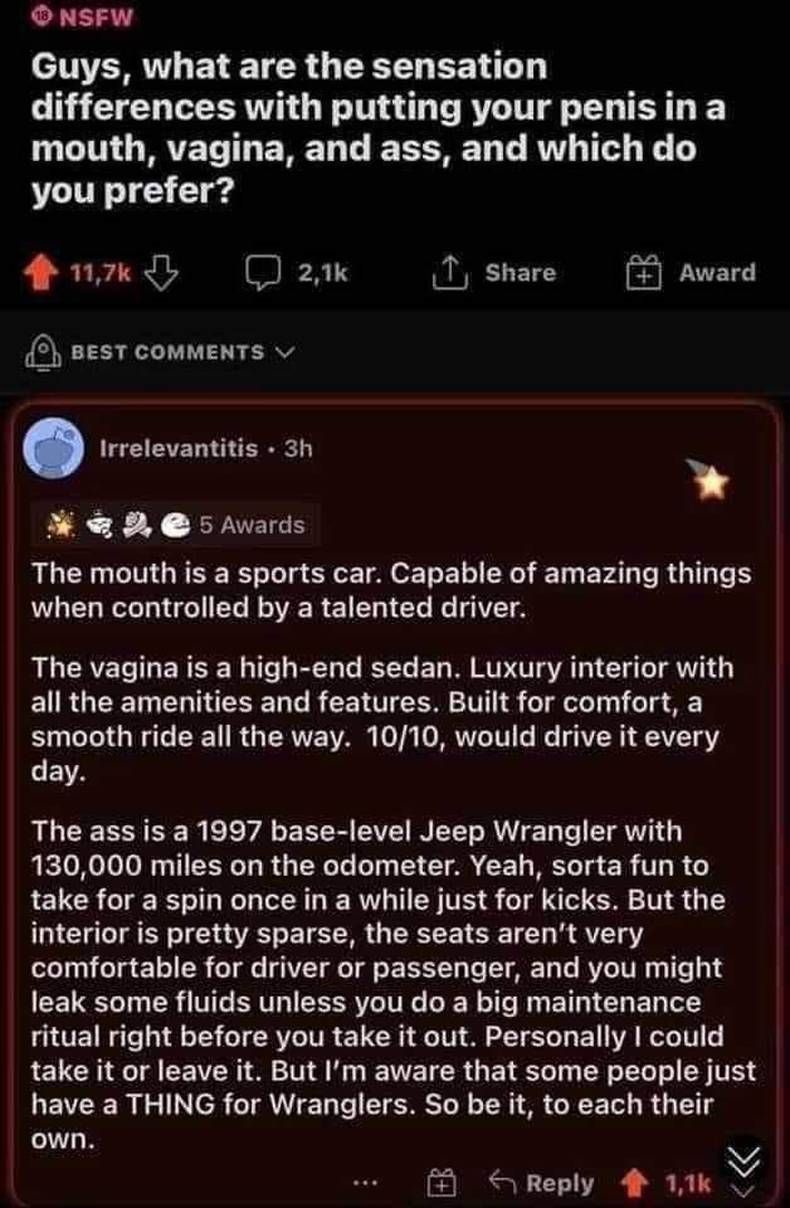Click the gift award icon below the comment

point(440,1184)
